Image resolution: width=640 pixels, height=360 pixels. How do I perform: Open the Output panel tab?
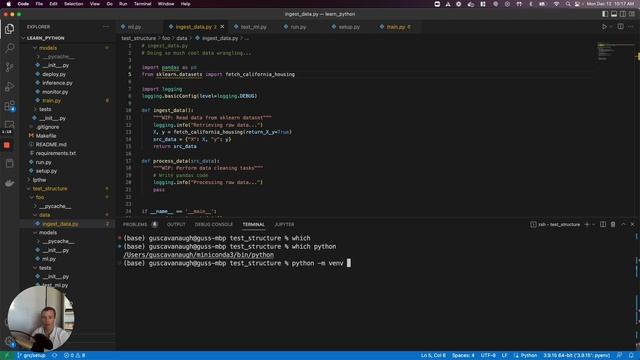176,224
